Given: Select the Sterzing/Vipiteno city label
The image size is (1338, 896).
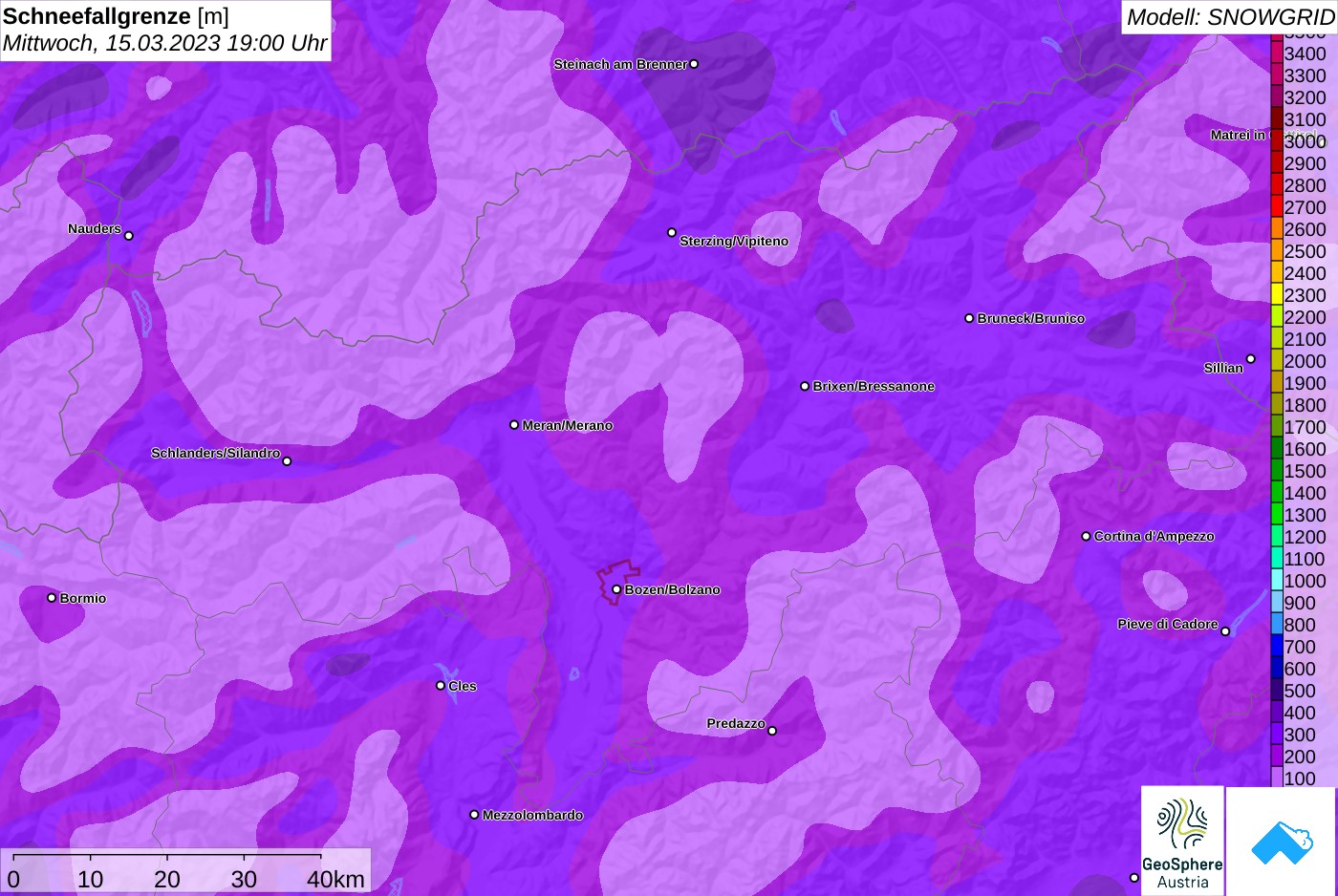Looking at the screenshot, I should pyautogui.click(x=734, y=241).
